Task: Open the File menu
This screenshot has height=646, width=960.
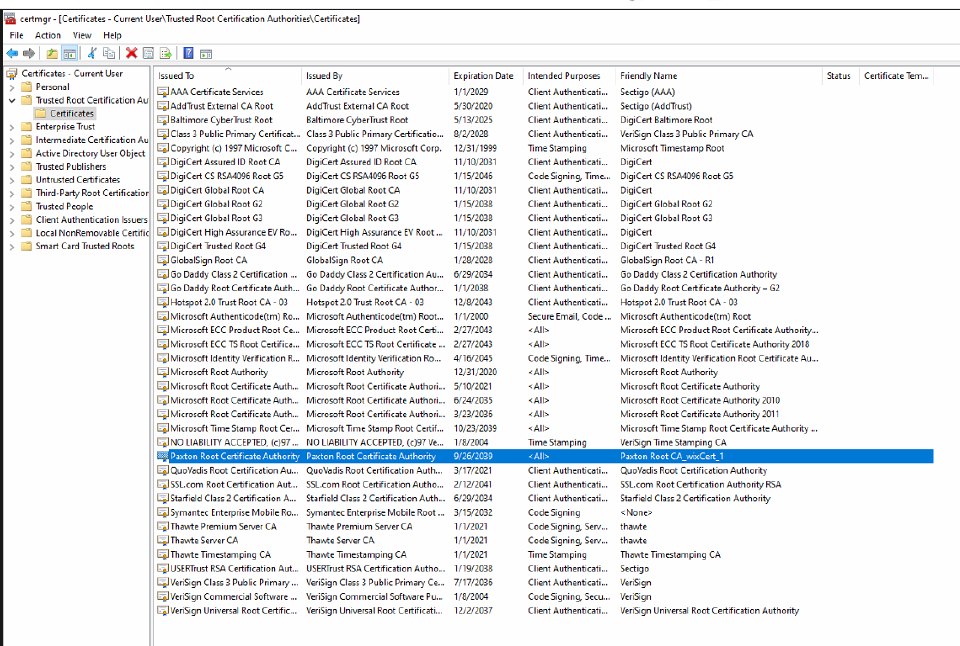Action: (x=17, y=36)
